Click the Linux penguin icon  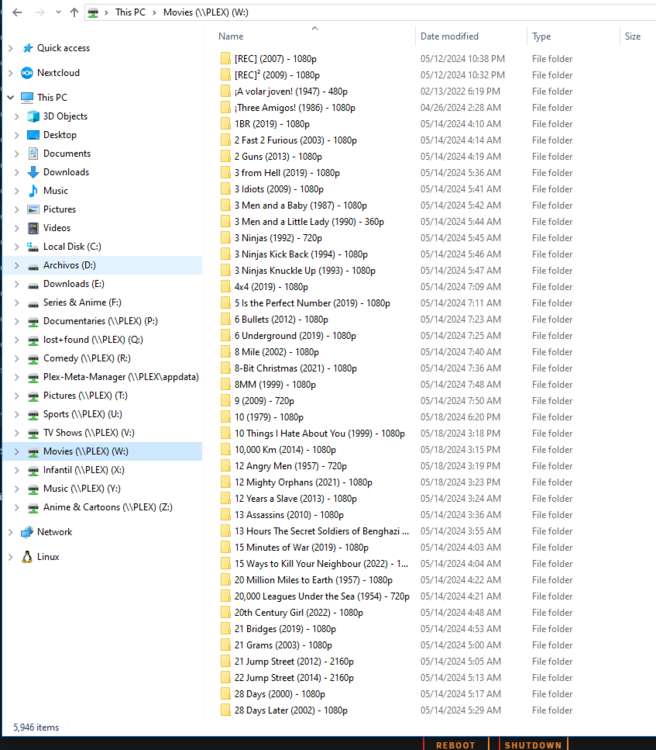pos(27,557)
